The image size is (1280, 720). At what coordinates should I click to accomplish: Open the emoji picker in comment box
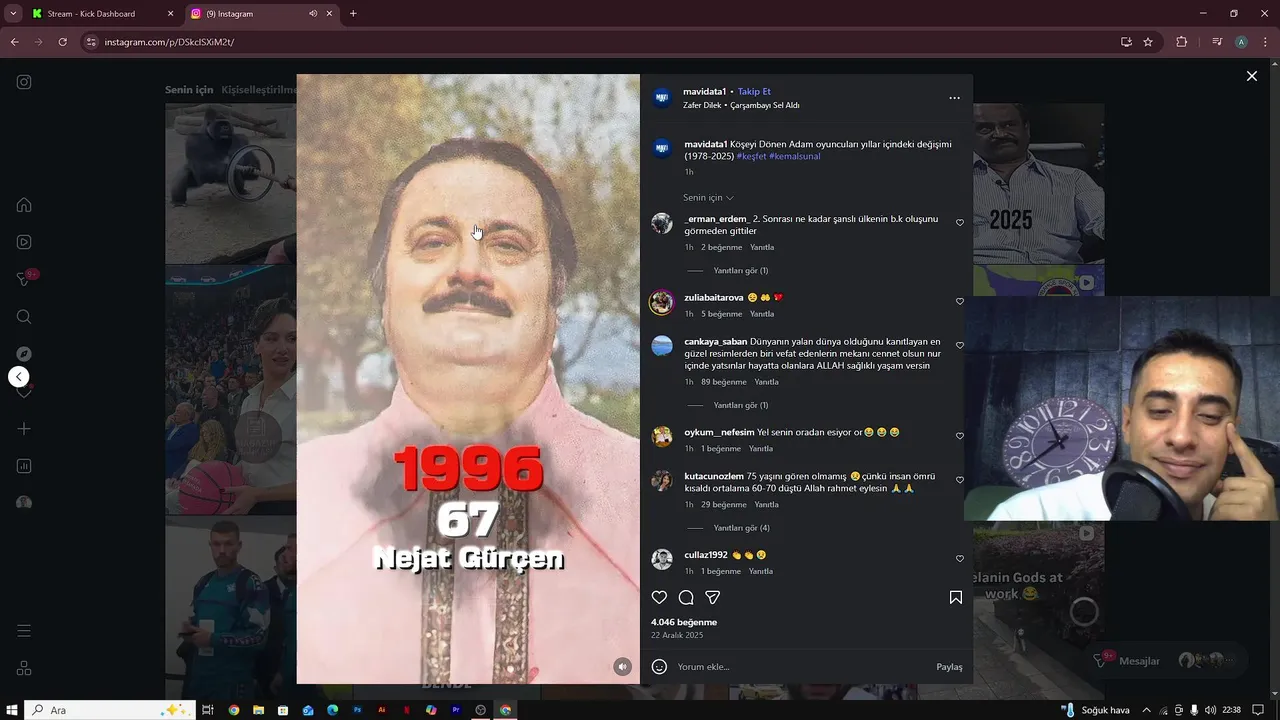coord(659,667)
